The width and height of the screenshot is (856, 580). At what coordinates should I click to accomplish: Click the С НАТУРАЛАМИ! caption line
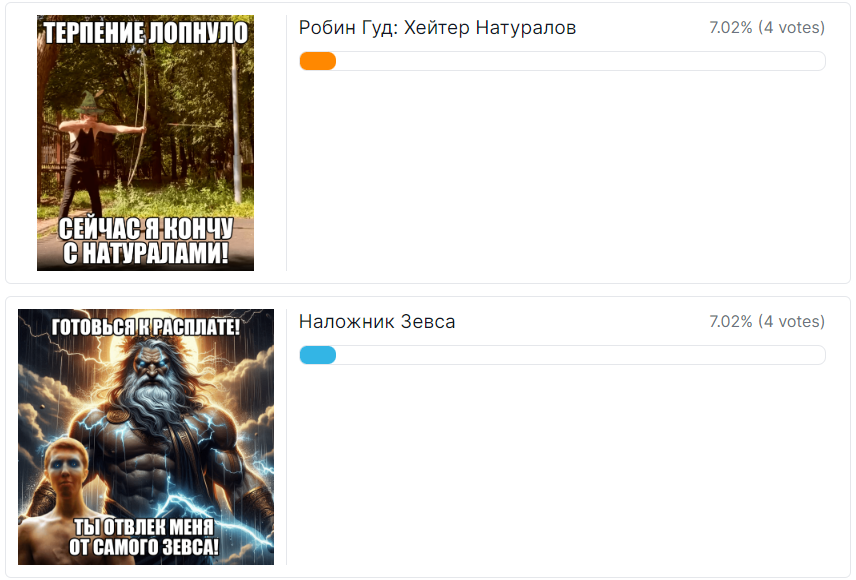tap(146, 253)
